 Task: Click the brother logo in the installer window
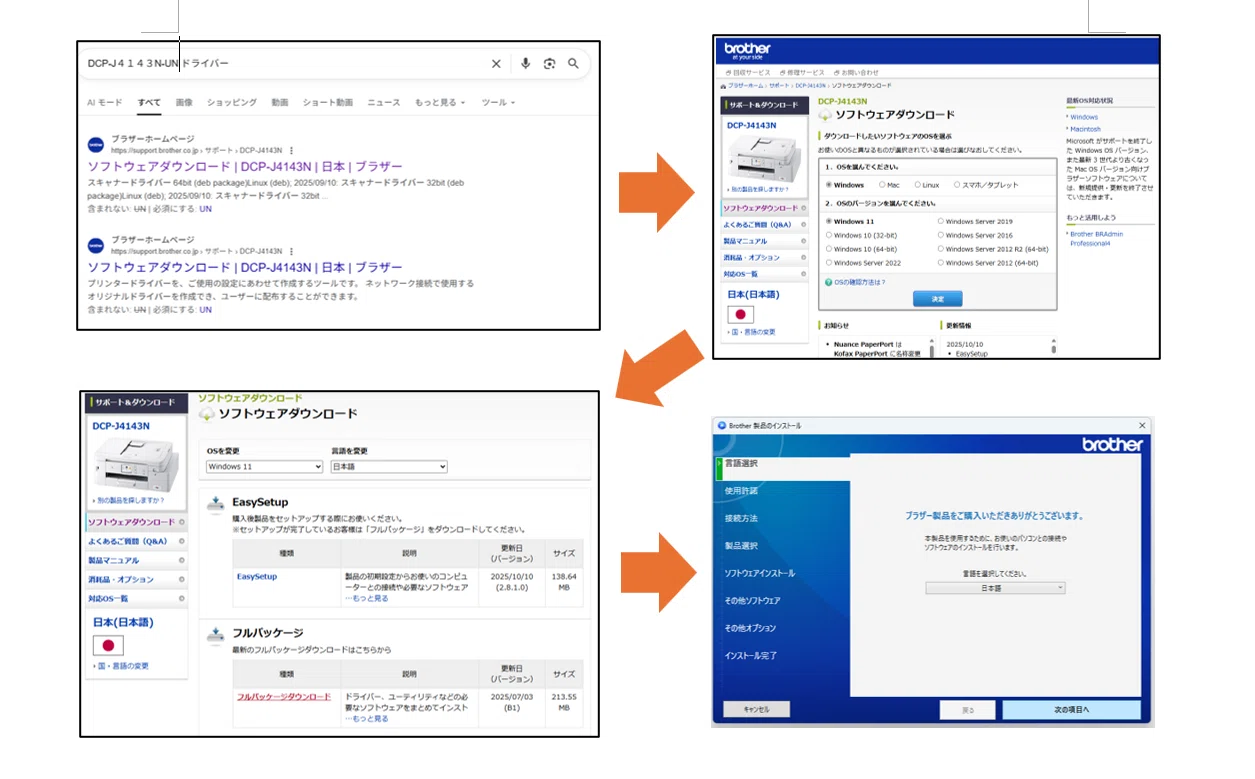[x=1112, y=445]
